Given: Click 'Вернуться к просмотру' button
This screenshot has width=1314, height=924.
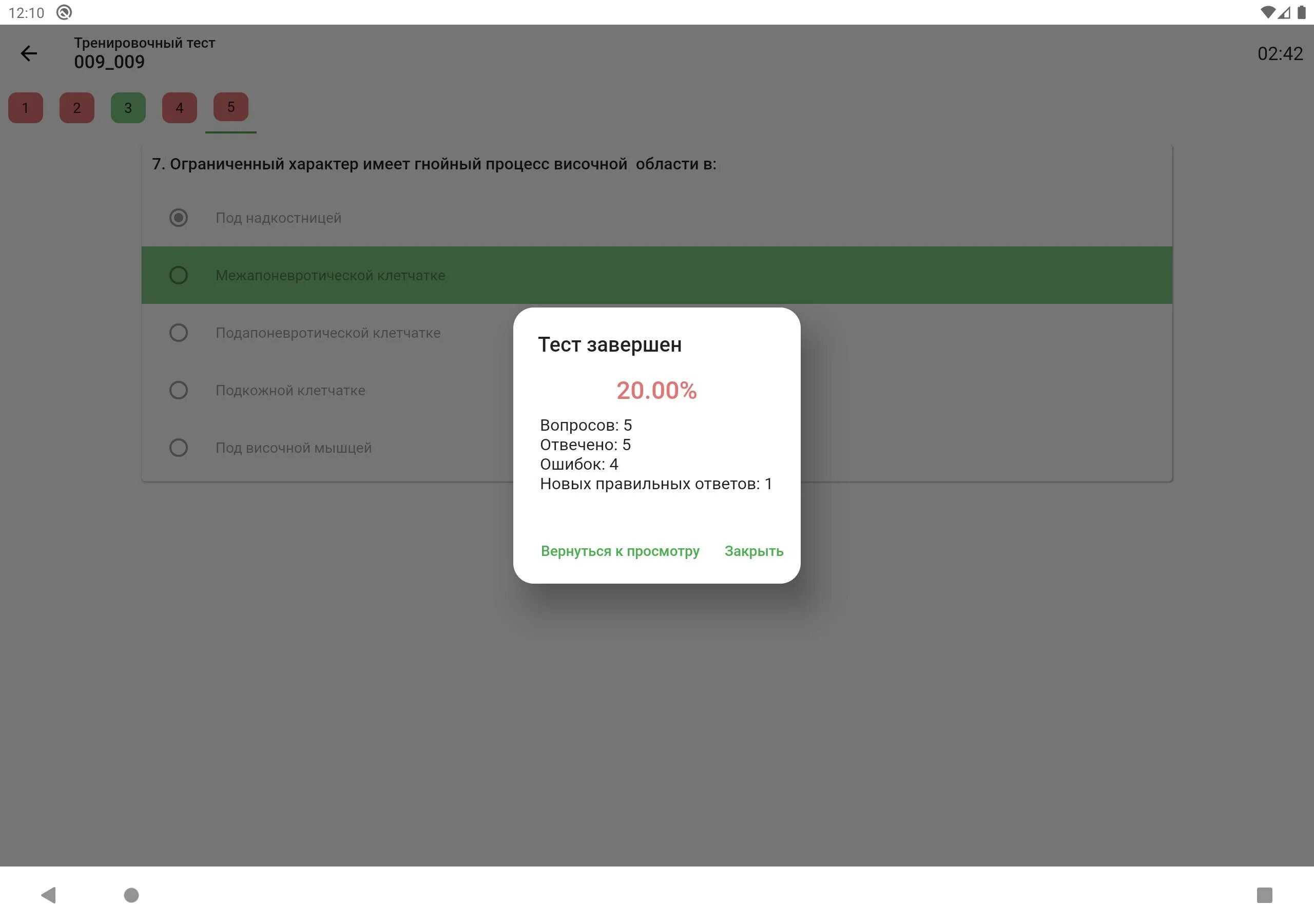Looking at the screenshot, I should [620, 551].
